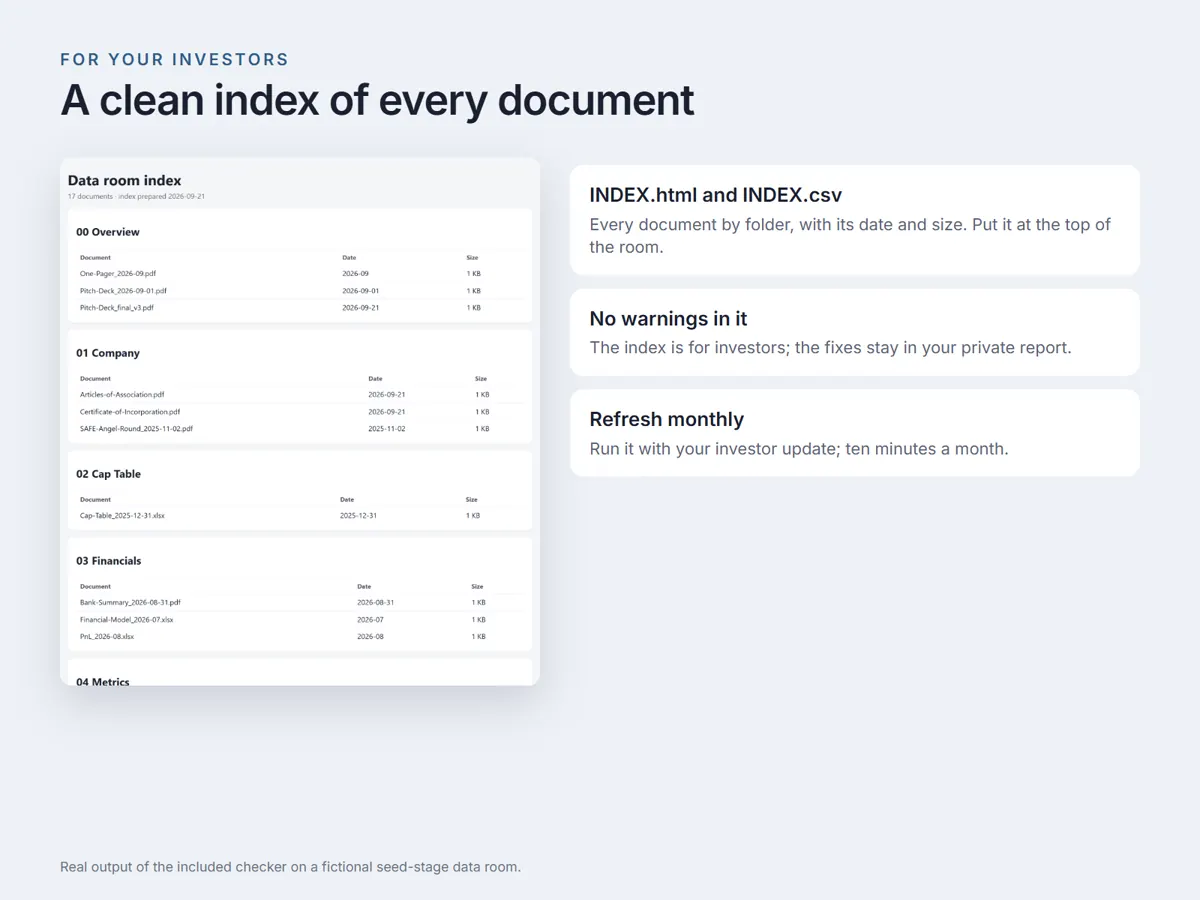Click PnL_2026-08.xlsx file name
The width and height of the screenshot is (1200, 900).
[x=107, y=637]
